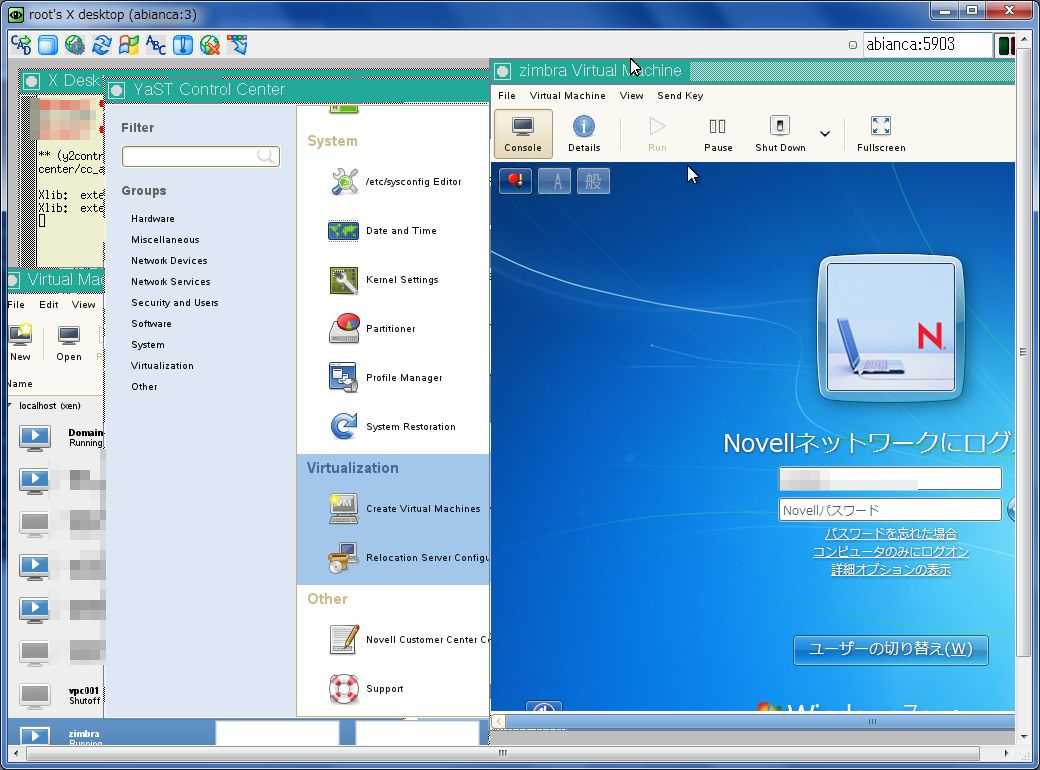Open VNC connection options globe icon
Image resolution: width=1040 pixels, height=770 pixels.
pos(74,44)
